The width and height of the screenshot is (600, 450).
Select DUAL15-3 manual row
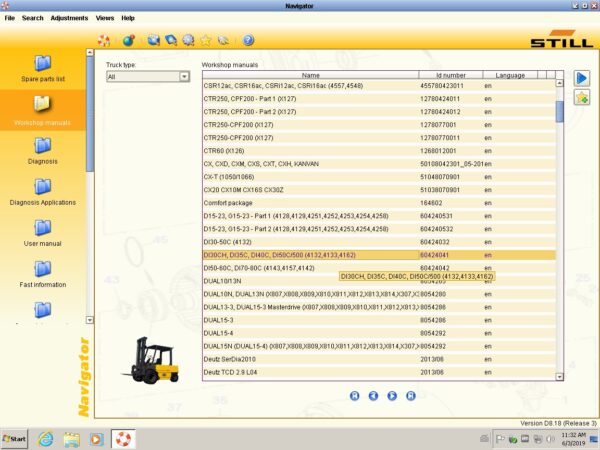click(379, 320)
